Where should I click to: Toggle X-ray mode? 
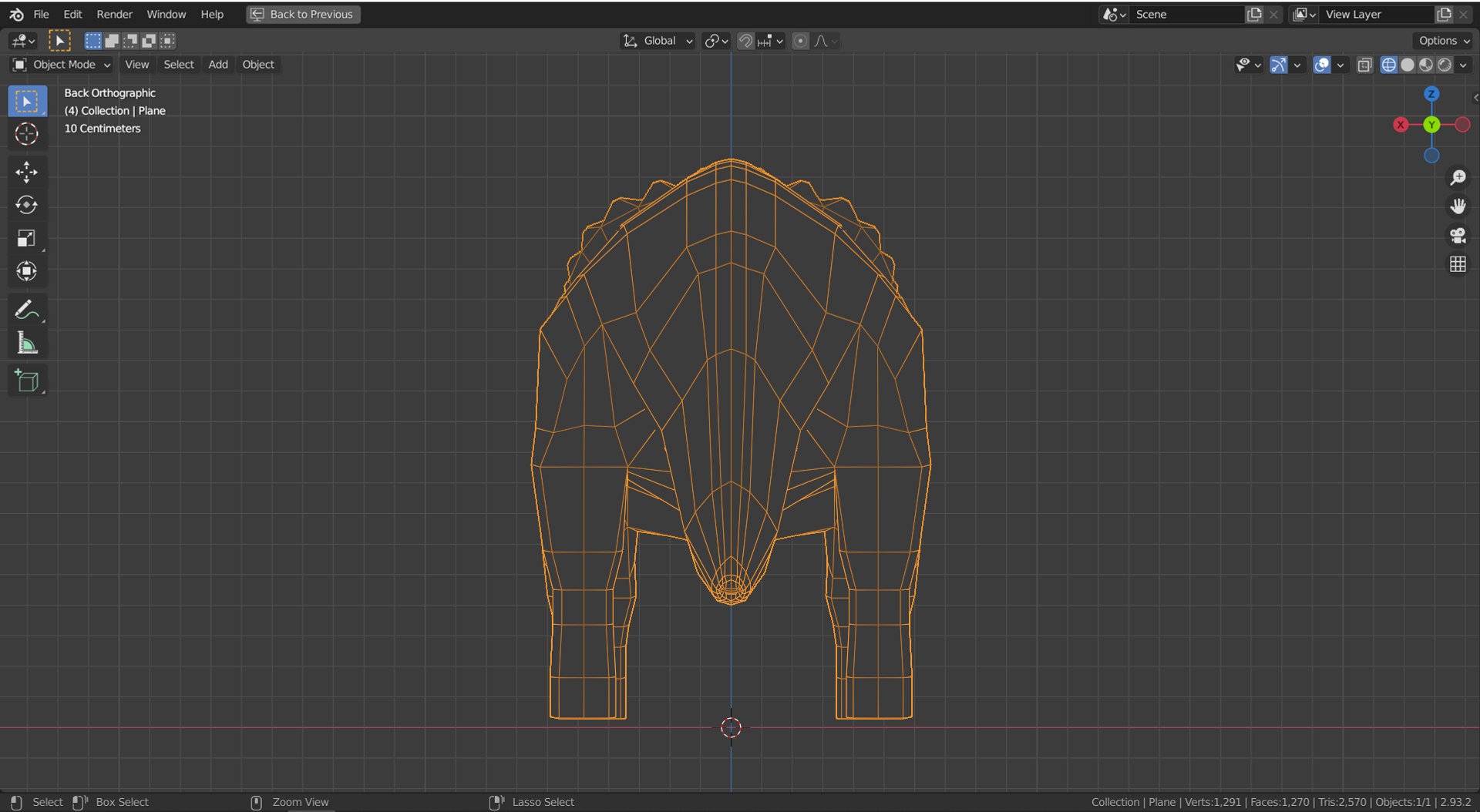pyautogui.click(x=1364, y=65)
